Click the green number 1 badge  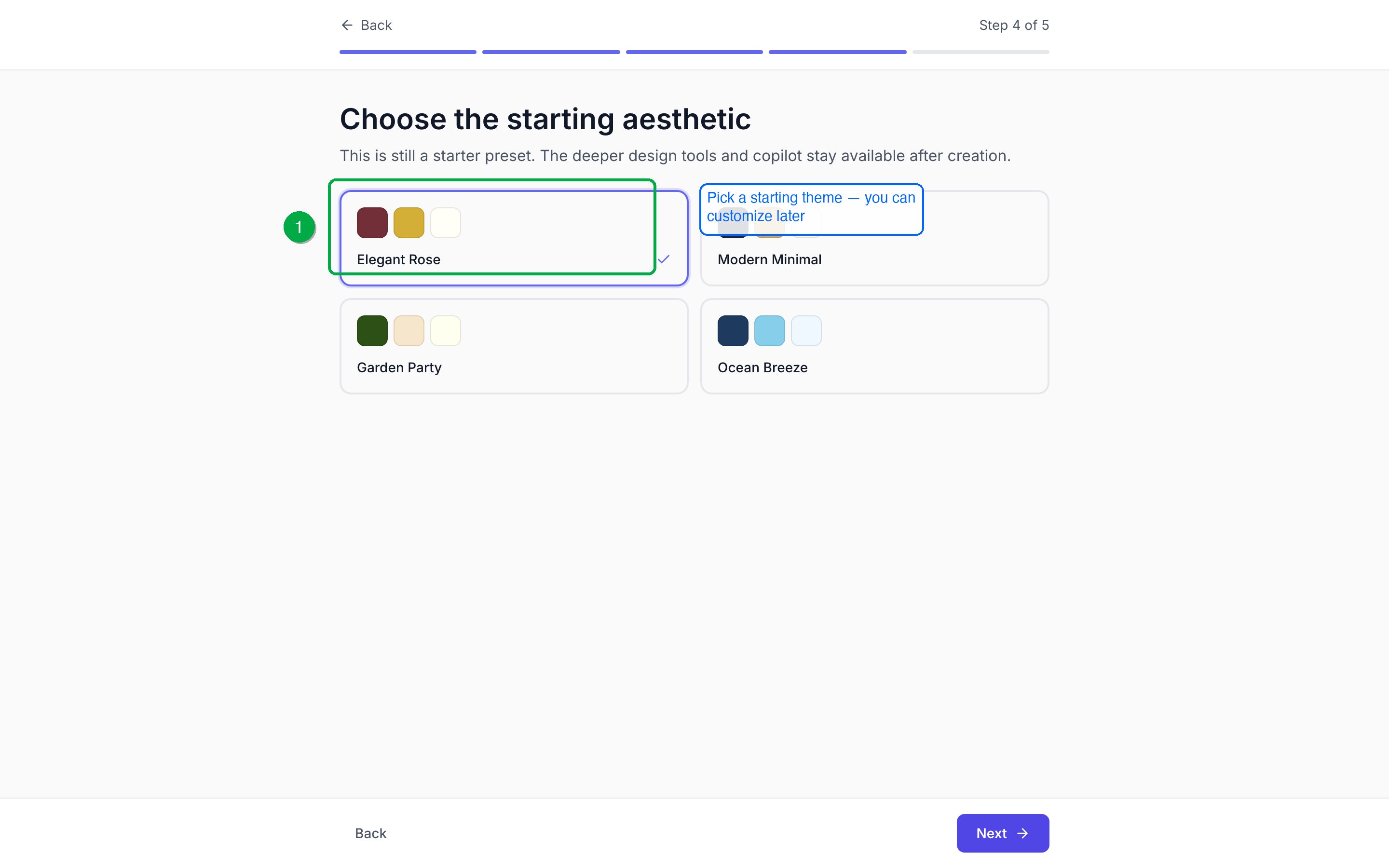[299, 227]
